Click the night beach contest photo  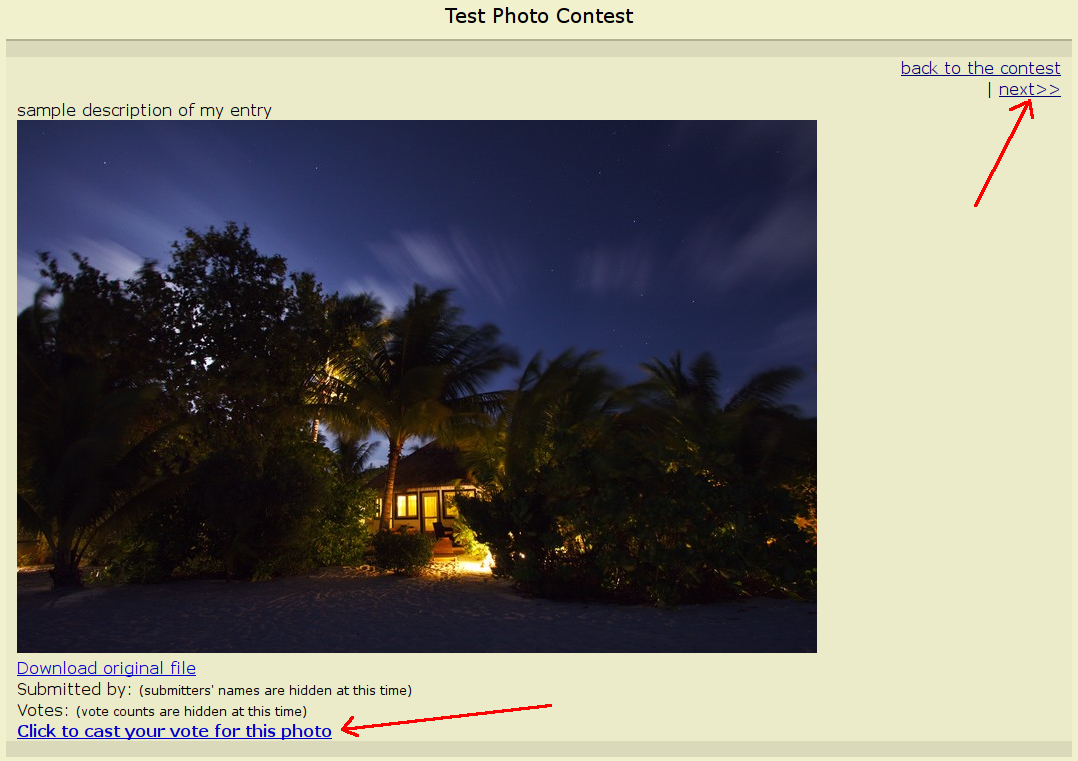click(417, 386)
